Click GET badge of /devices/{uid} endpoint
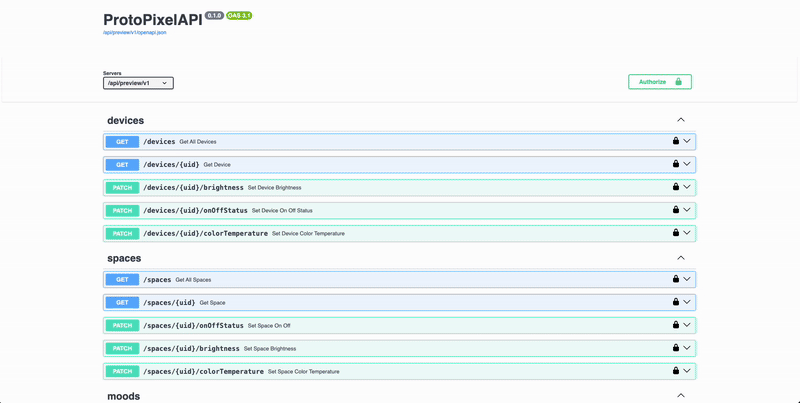This screenshot has height=403, width=800. click(x=122, y=165)
